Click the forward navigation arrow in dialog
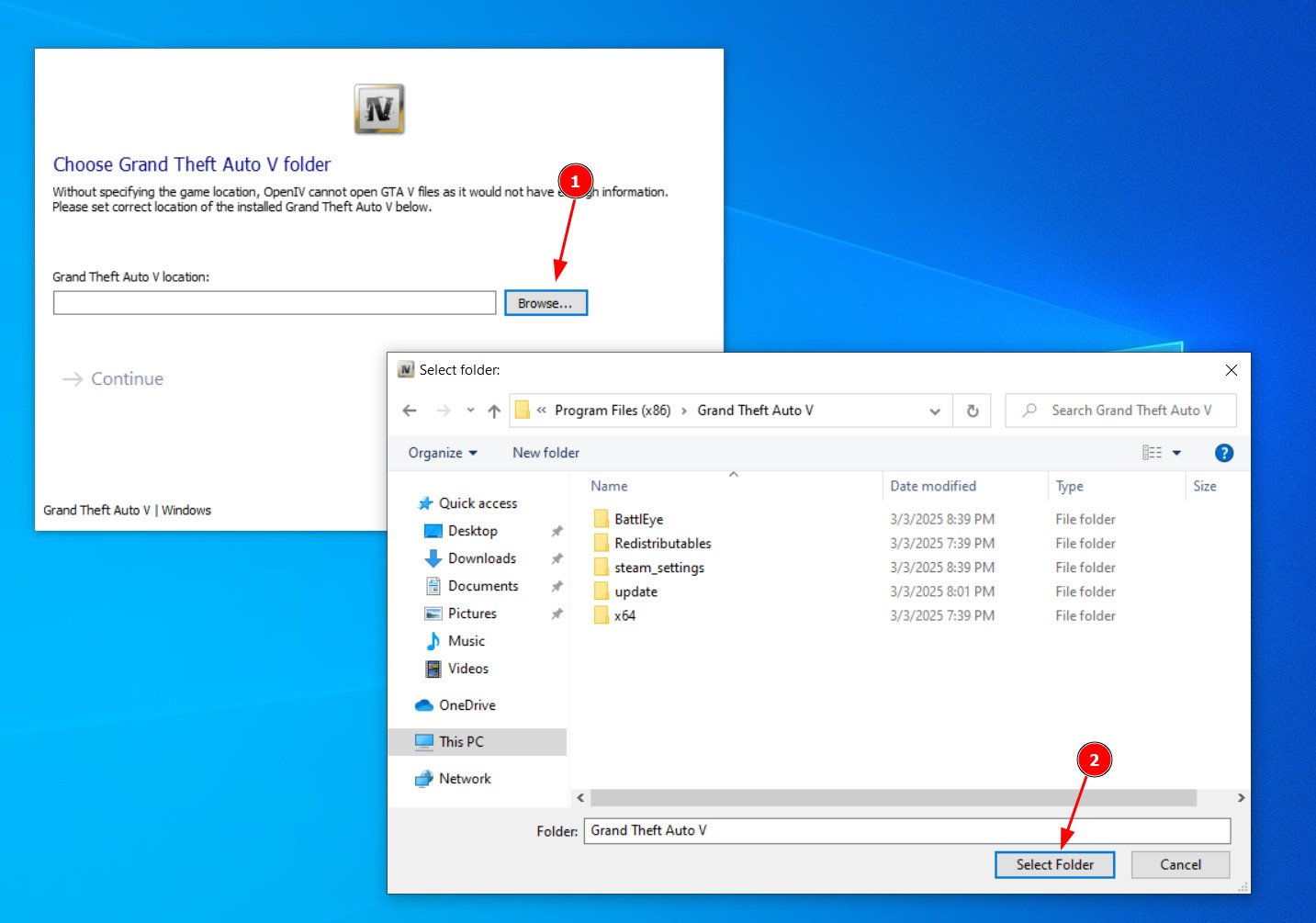The width and height of the screenshot is (1316, 923). pyautogui.click(x=443, y=411)
